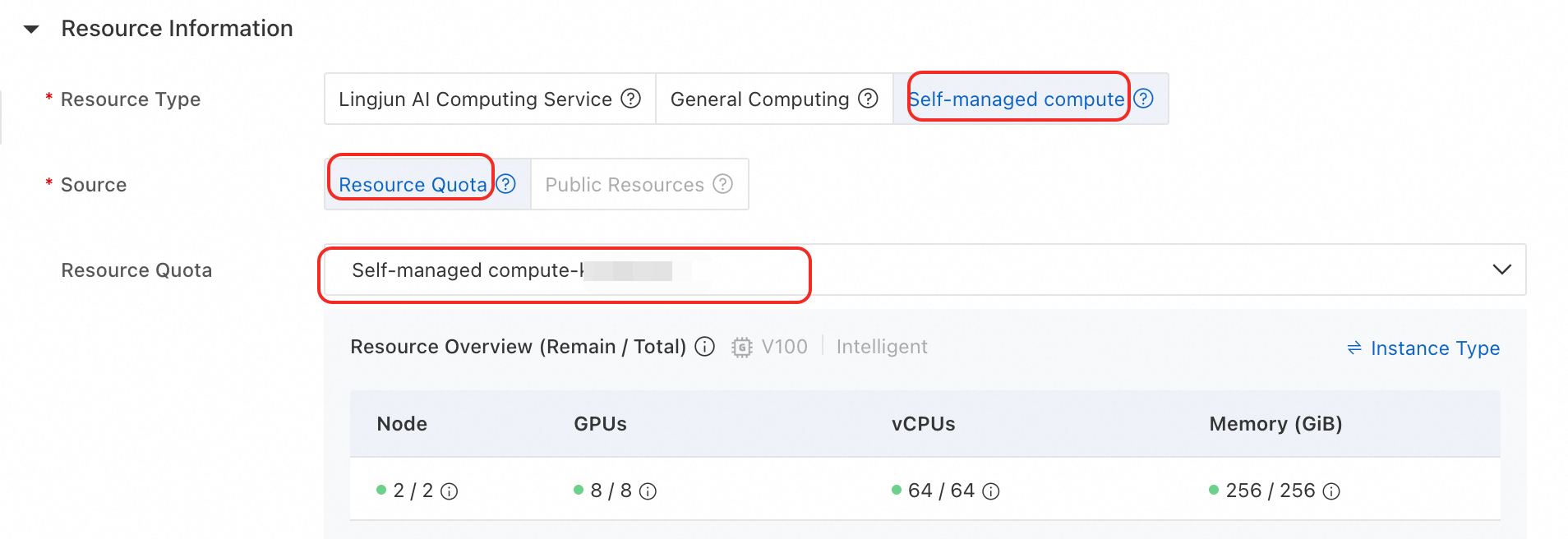Switch source to Public Resources
1568x539 pixels.
[623, 184]
